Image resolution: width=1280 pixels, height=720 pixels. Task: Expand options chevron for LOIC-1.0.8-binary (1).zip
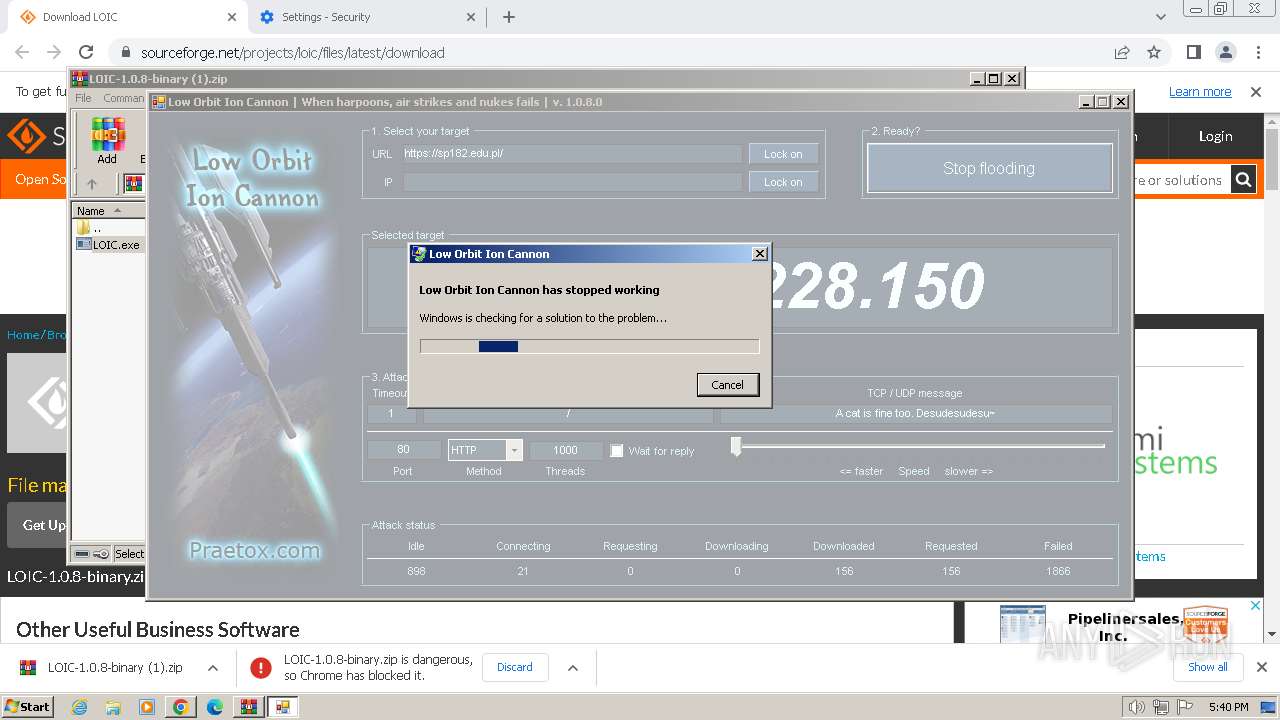212,667
